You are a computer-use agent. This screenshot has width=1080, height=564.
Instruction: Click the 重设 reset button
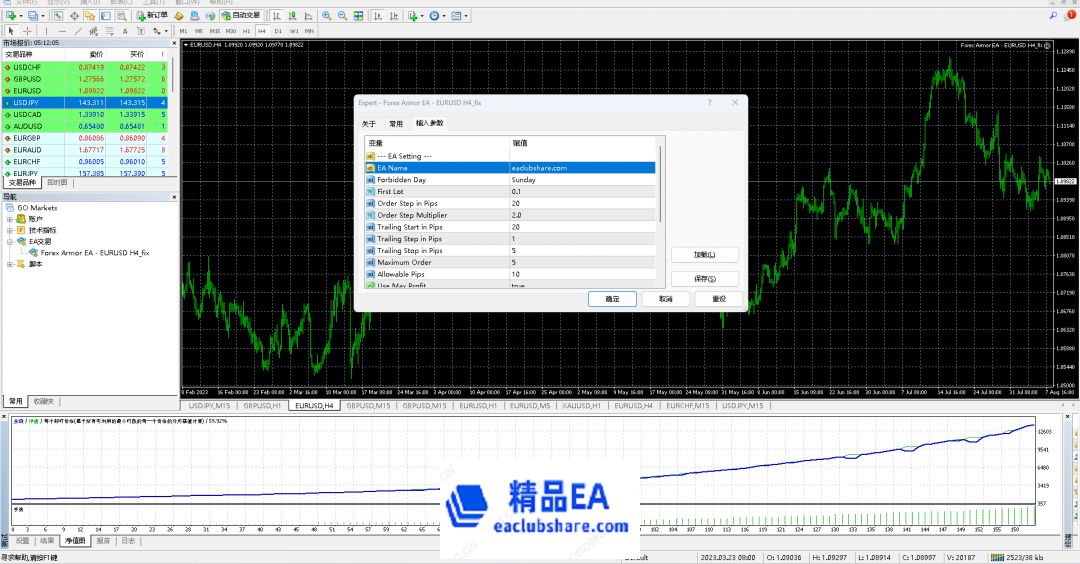[719, 299]
